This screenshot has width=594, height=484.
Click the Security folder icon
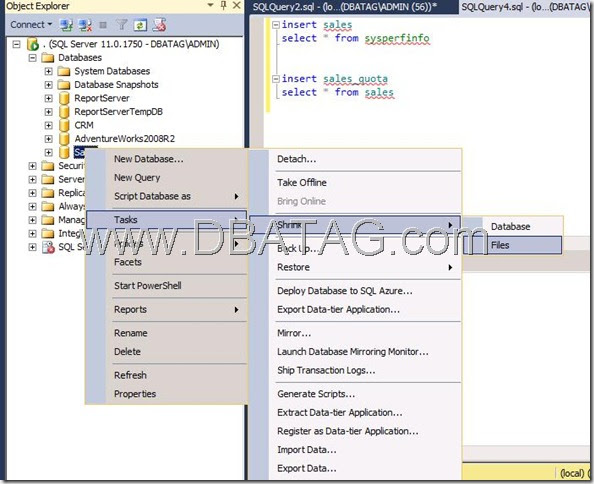click(48, 166)
